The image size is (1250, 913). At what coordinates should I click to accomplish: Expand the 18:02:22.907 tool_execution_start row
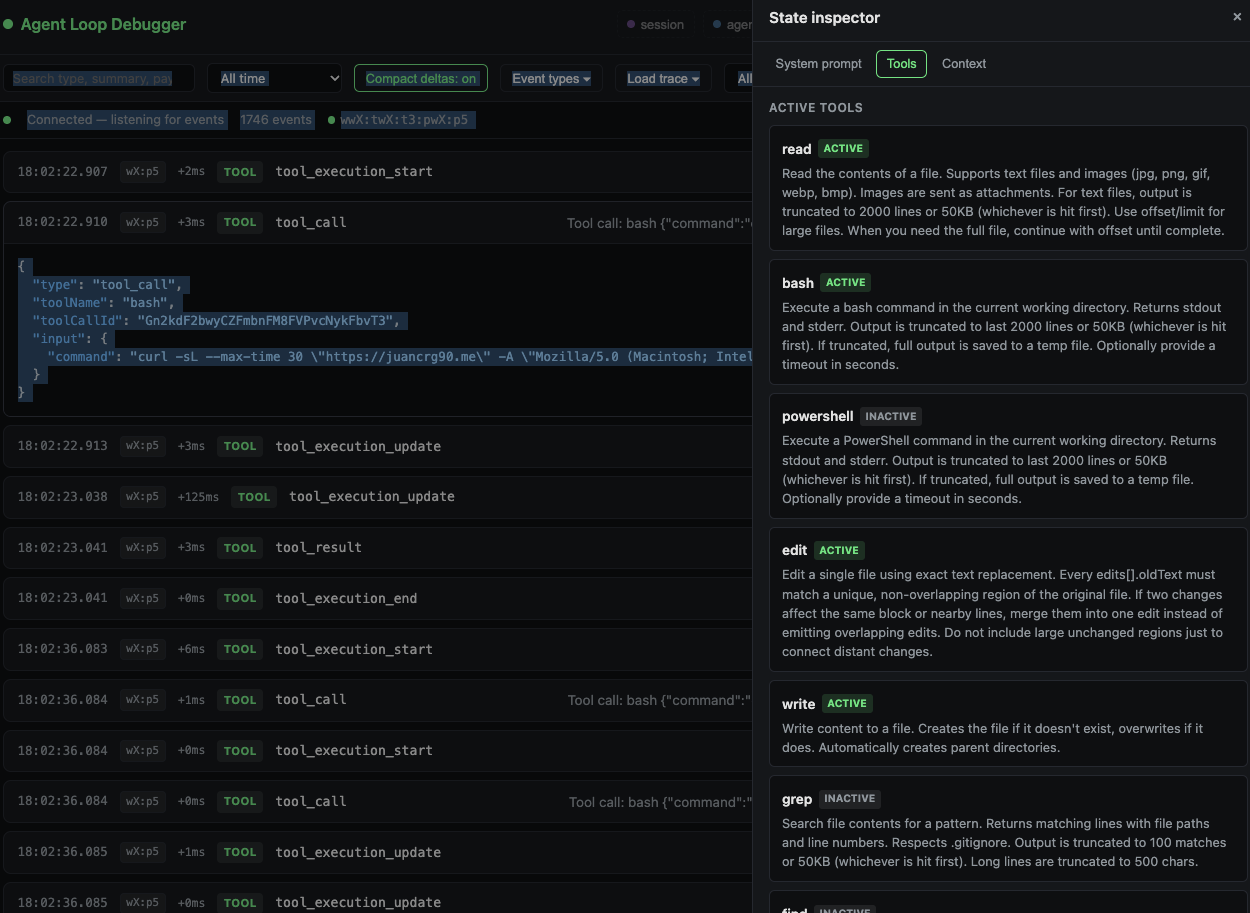tap(378, 172)
